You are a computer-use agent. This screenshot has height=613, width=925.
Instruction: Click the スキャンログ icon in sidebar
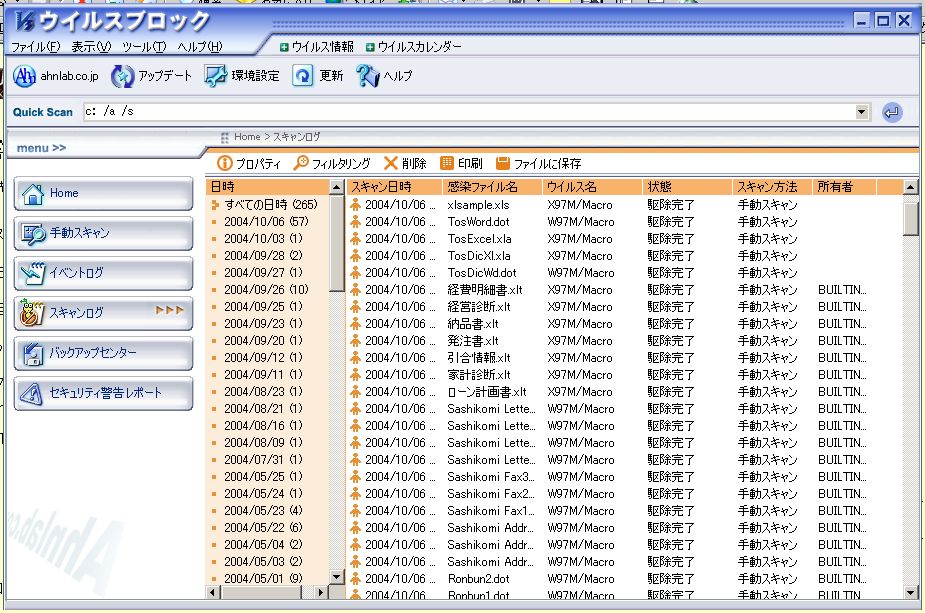click(32, 313)
